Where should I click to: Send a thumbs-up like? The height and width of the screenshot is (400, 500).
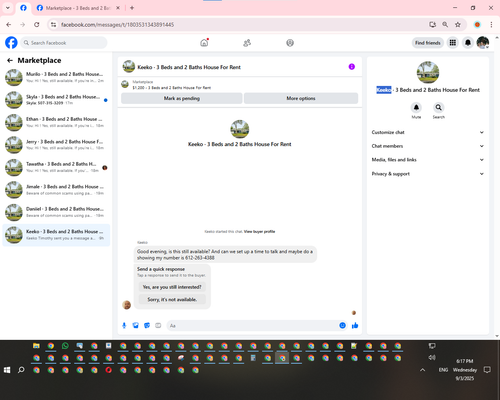[355, 326]
